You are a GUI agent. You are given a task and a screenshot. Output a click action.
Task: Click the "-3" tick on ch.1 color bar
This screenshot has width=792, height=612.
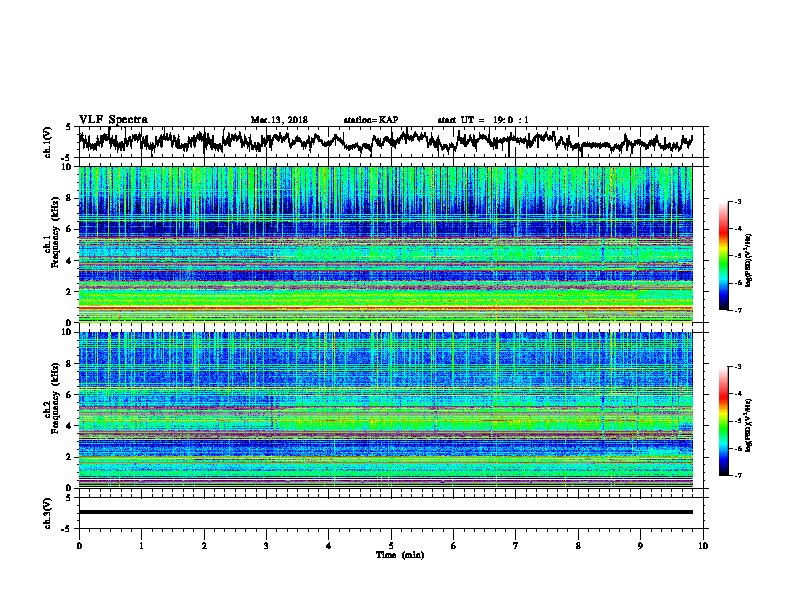737,202
